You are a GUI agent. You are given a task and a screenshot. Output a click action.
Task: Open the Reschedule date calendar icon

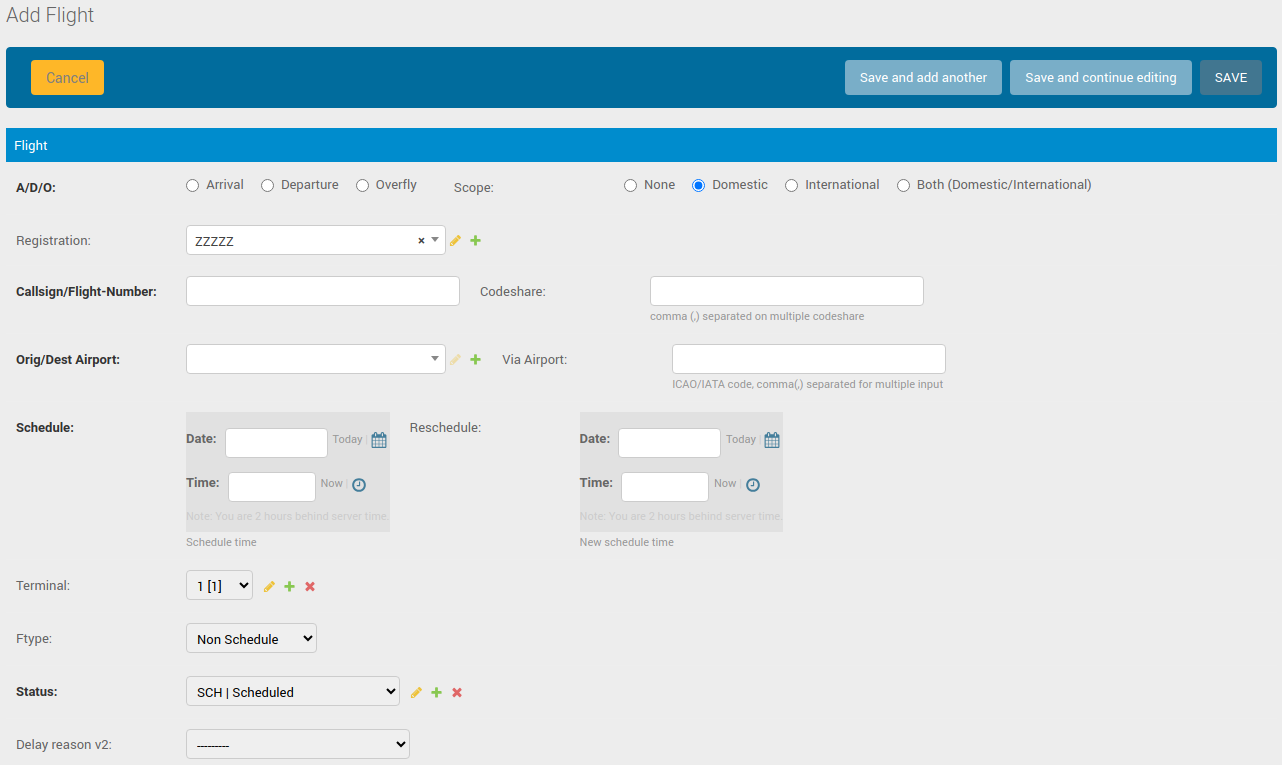click(772, 440)
